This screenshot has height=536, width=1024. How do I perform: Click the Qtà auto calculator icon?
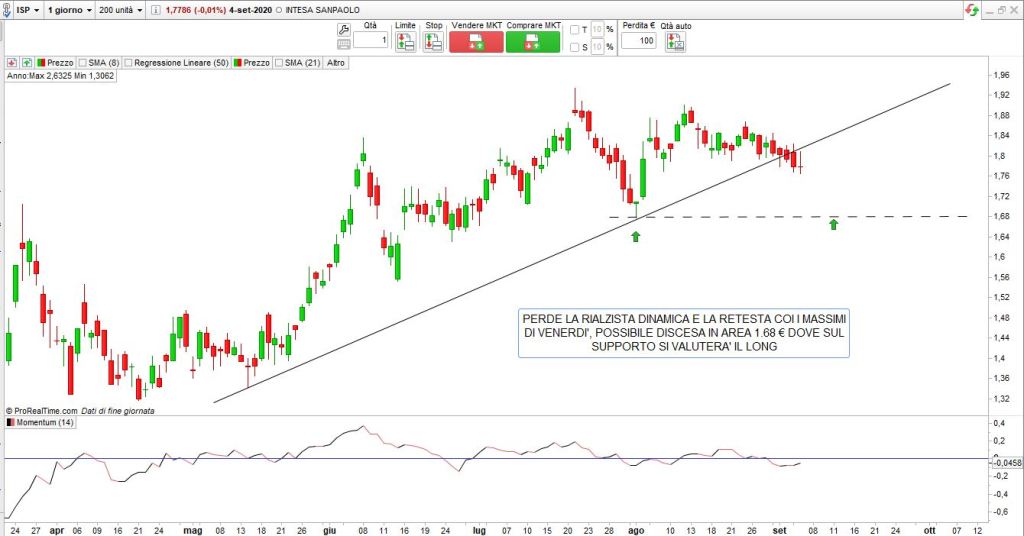[676, 41]
